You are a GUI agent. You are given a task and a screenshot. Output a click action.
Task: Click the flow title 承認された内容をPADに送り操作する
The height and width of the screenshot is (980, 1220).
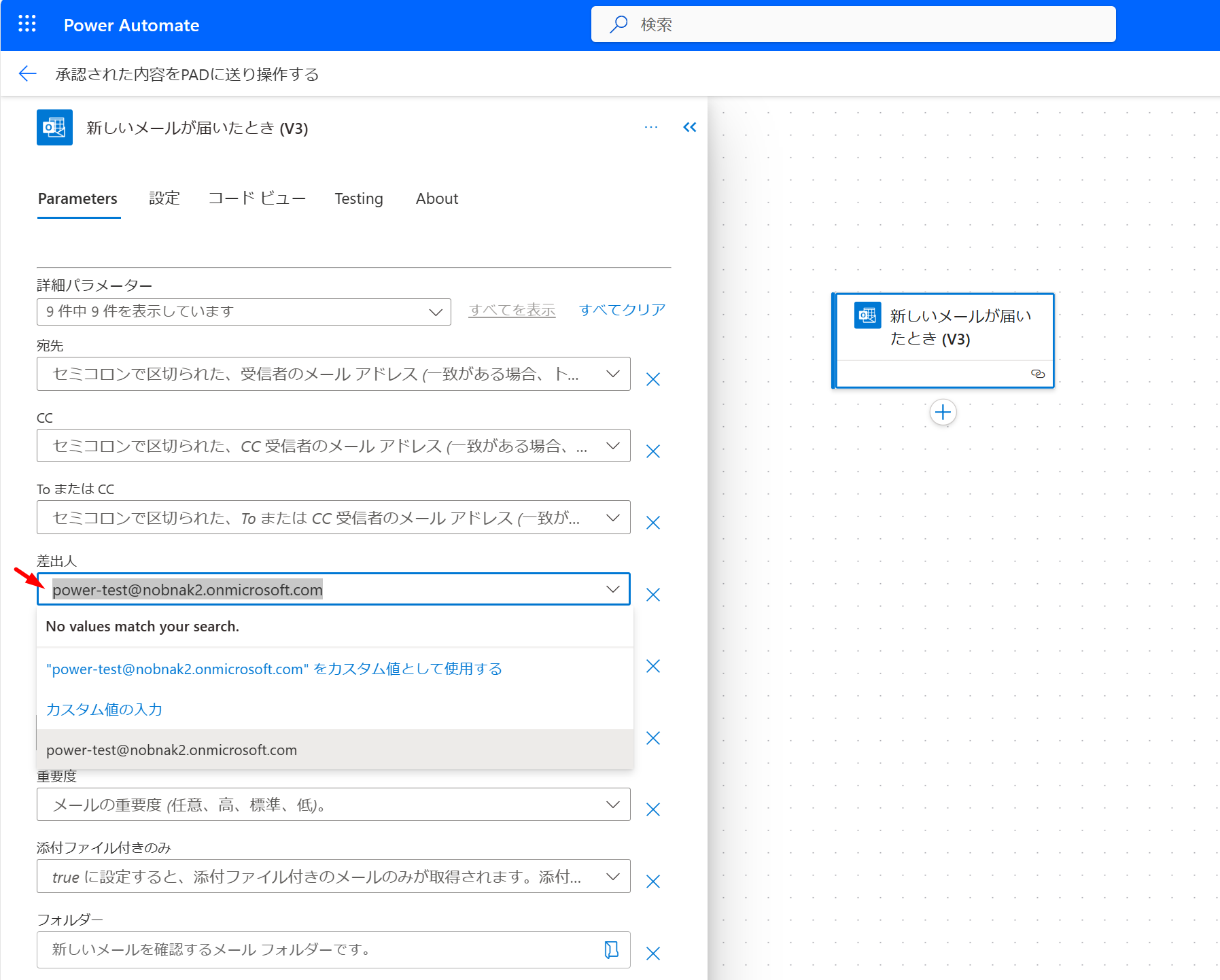187,74
